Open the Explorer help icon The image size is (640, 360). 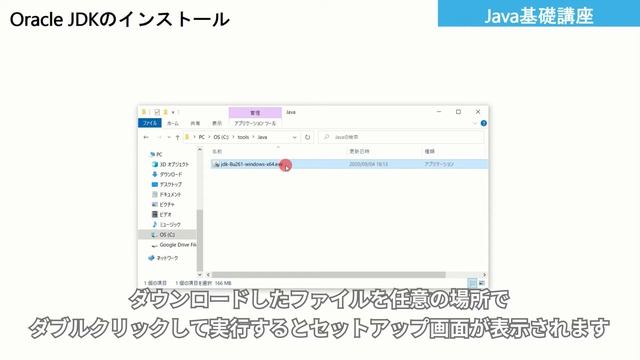[x=484, y=123]
